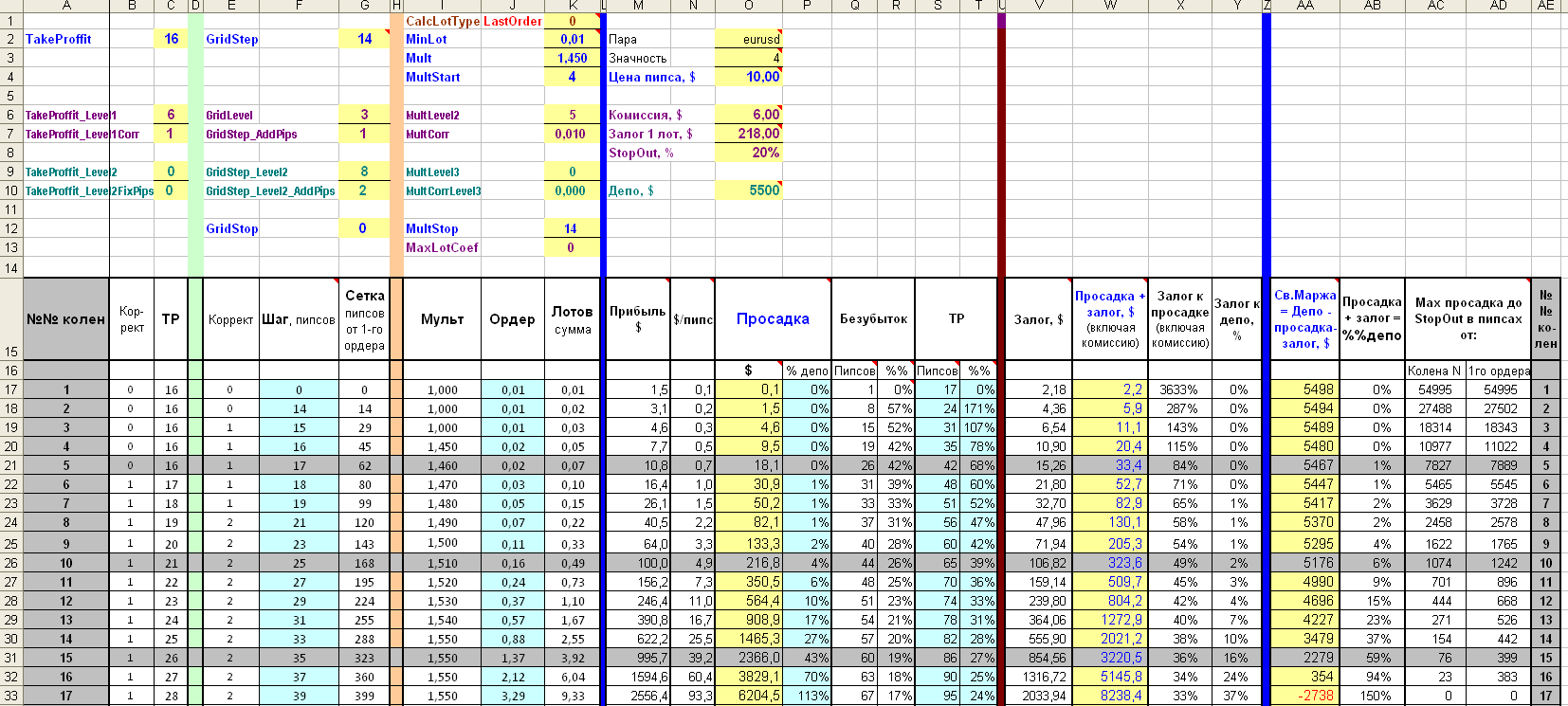The width and height of the screenshot is (1568, 706).
Task: Select the MultStop value 14
Action: pos(573,228)
